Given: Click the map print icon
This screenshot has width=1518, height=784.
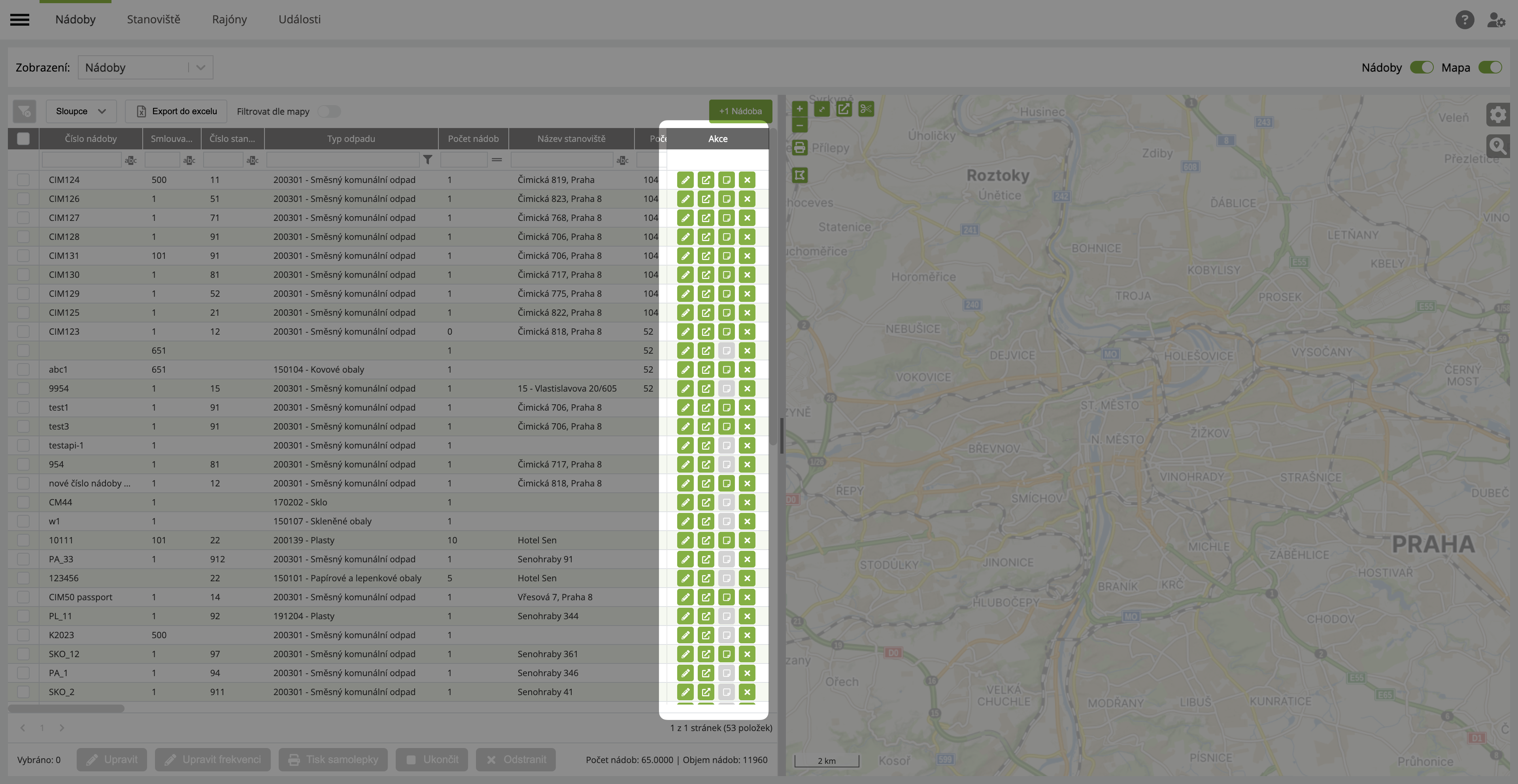Looking at the screenshot, I should 799,147.
